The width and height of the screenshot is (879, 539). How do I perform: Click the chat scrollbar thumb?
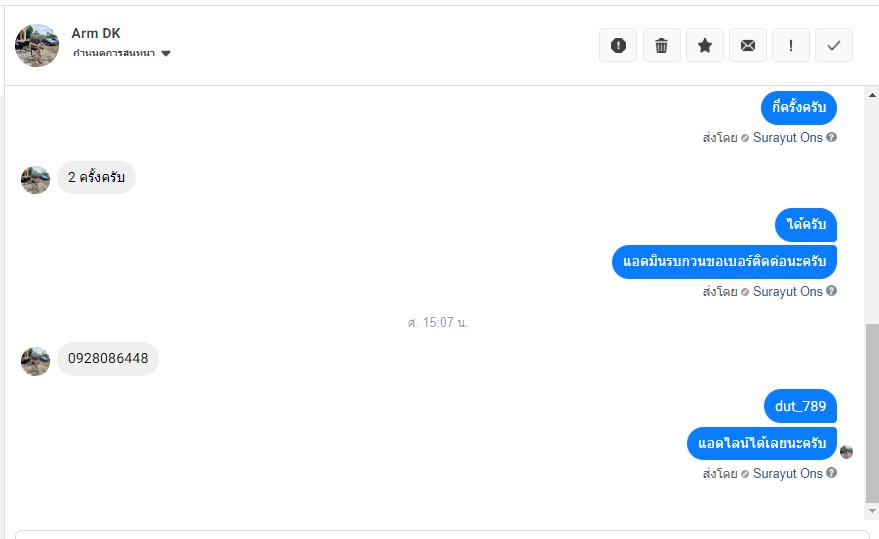pos(872,410)
